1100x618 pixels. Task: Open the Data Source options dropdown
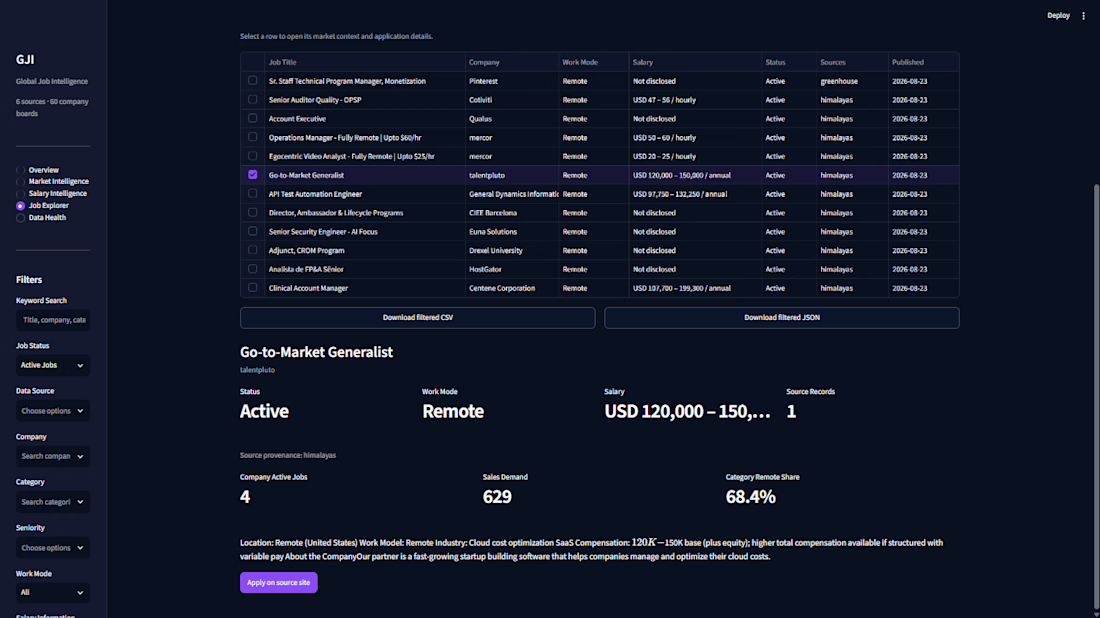[53, 411]
